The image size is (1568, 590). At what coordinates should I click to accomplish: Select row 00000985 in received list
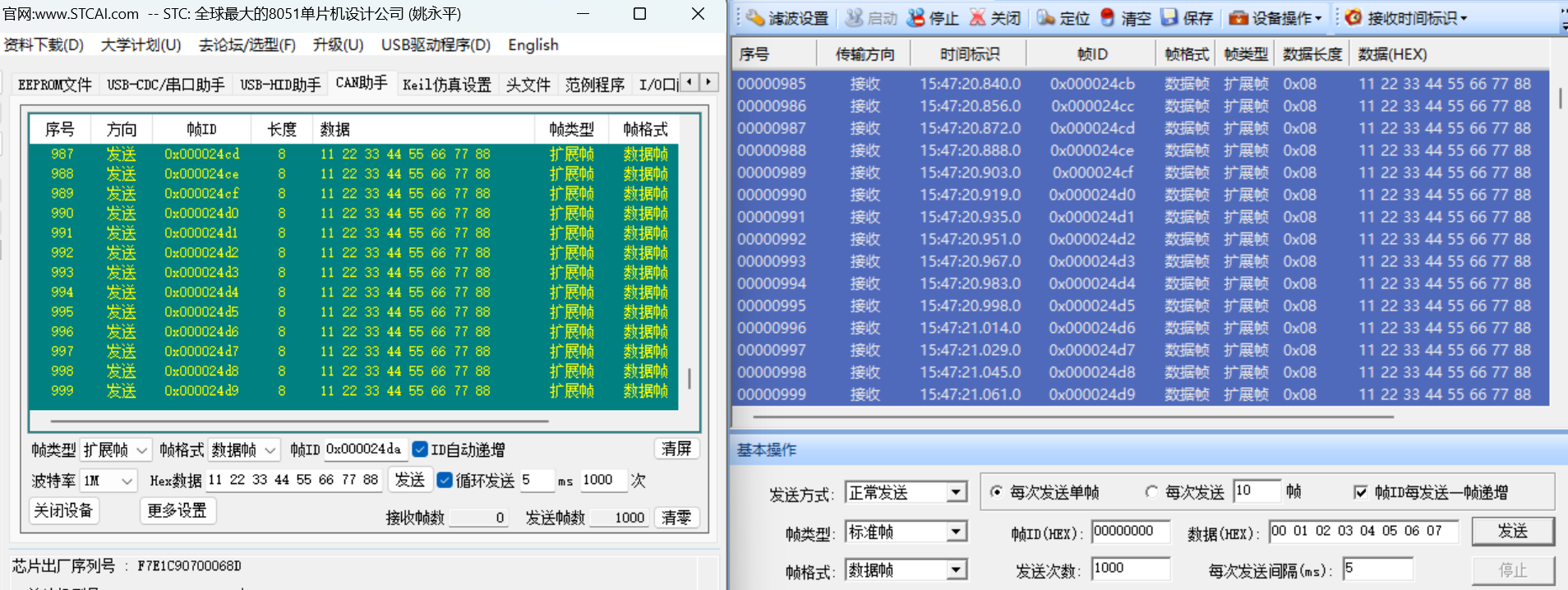coord(1141,84)
